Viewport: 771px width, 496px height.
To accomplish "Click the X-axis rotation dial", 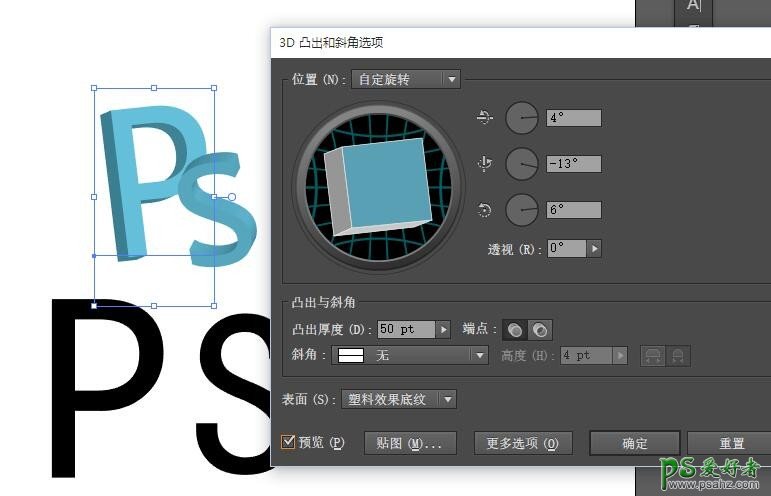I will coord(521,118).
